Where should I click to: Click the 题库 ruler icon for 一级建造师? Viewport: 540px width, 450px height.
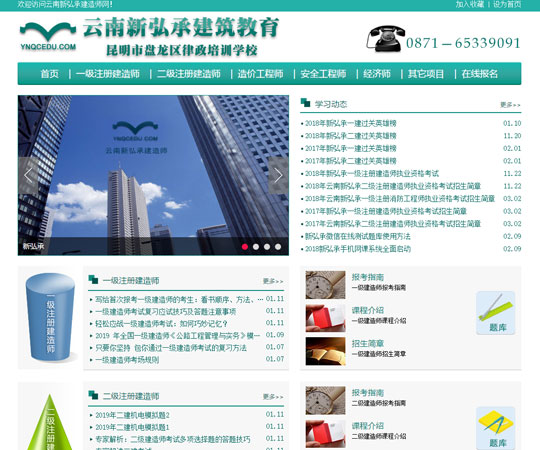[496, 313]
